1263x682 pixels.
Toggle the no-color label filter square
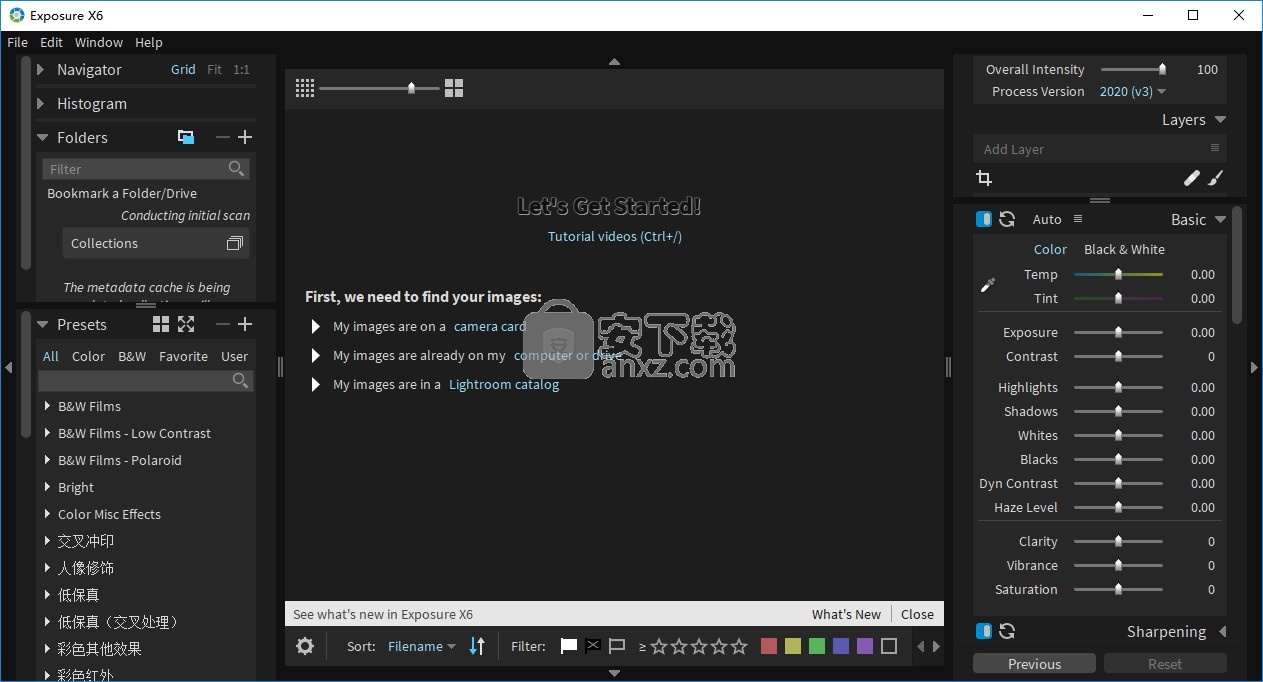click(x=889, y=646)
